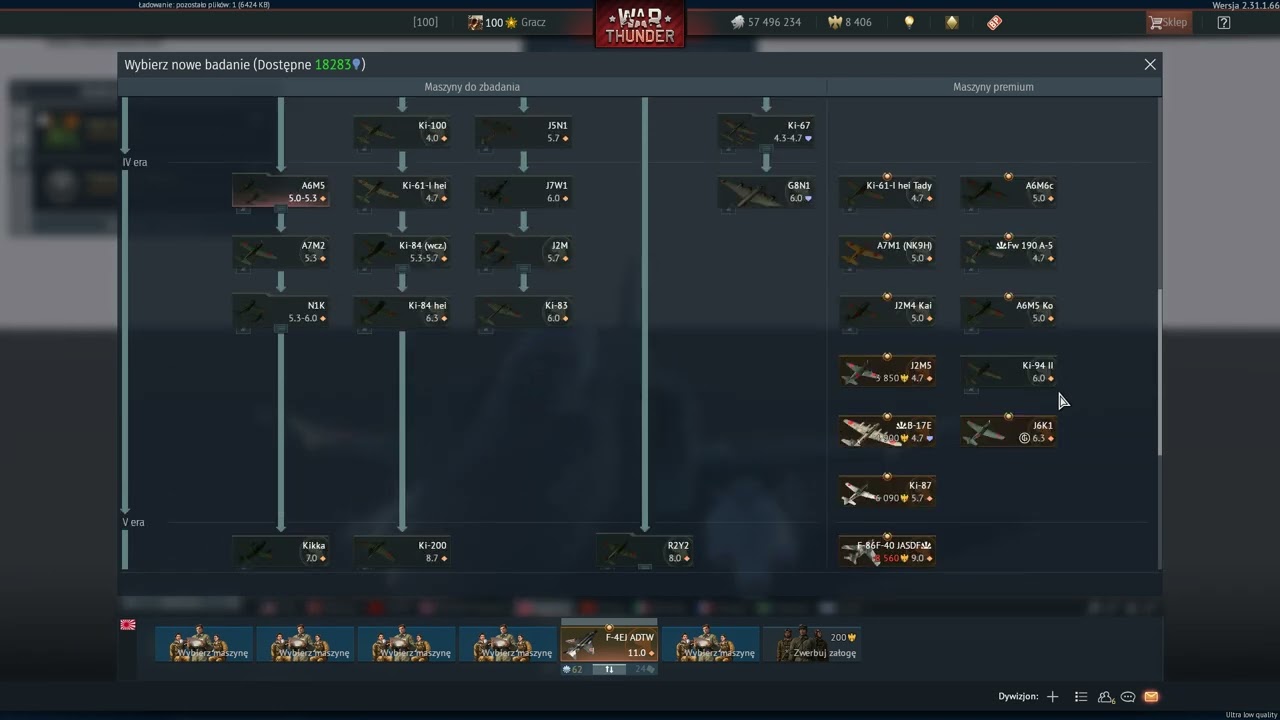Open the Sklep shop button
This screenshot has height=720, width=1280.
pos(1169,22)
